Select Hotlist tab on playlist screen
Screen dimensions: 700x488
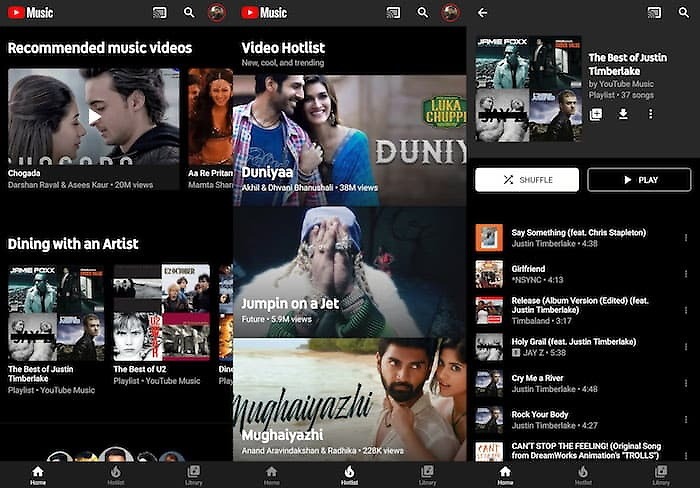pos(583,475)
